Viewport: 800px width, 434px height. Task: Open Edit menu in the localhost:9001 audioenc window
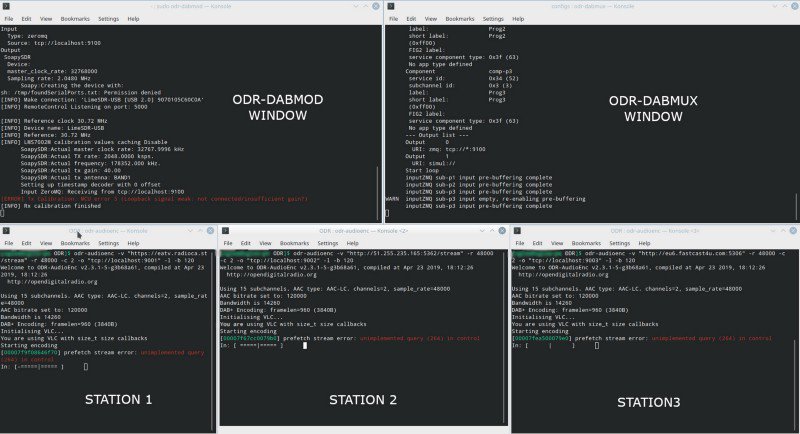(x=27, y=243)
